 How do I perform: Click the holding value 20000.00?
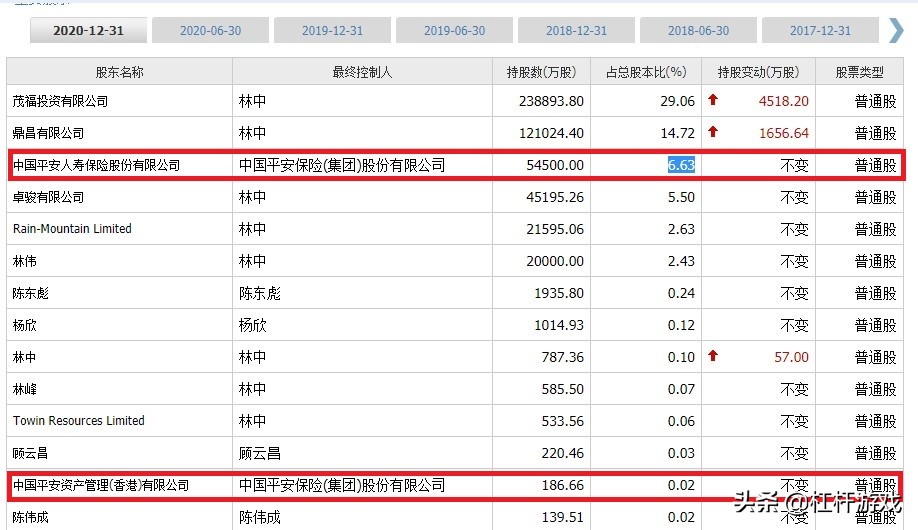pyautogui.click(x=555, y=261)
